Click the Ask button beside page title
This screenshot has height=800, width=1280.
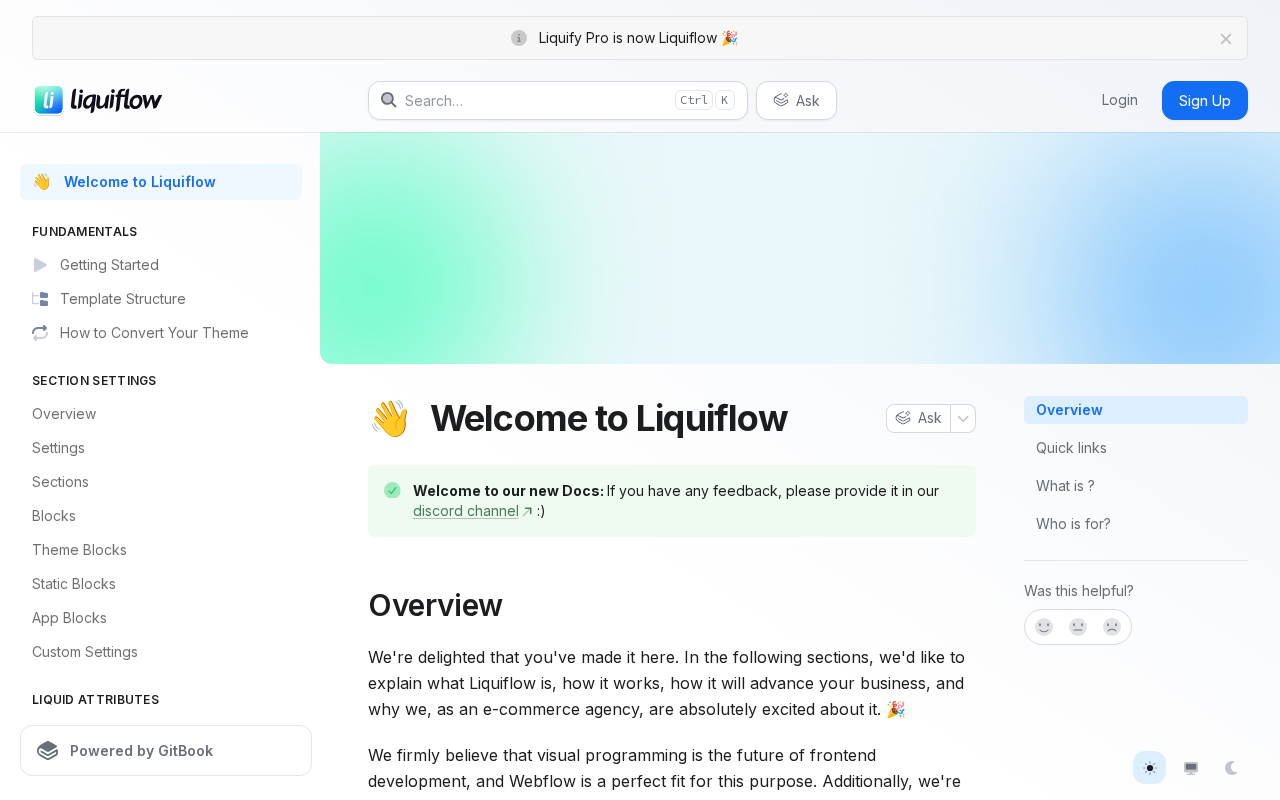point(918,418)
